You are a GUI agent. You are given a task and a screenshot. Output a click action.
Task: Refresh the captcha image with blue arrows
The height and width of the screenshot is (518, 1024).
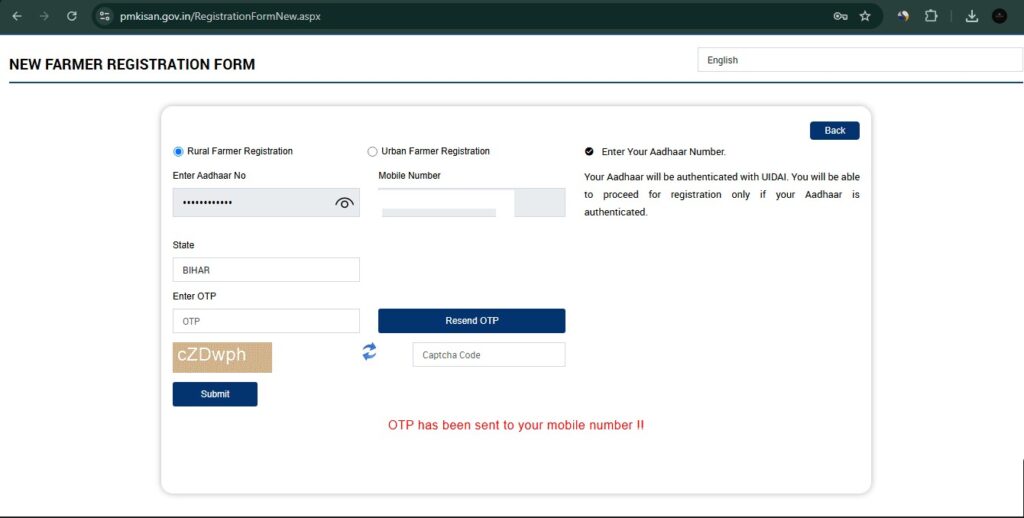[x=369, y=352]
